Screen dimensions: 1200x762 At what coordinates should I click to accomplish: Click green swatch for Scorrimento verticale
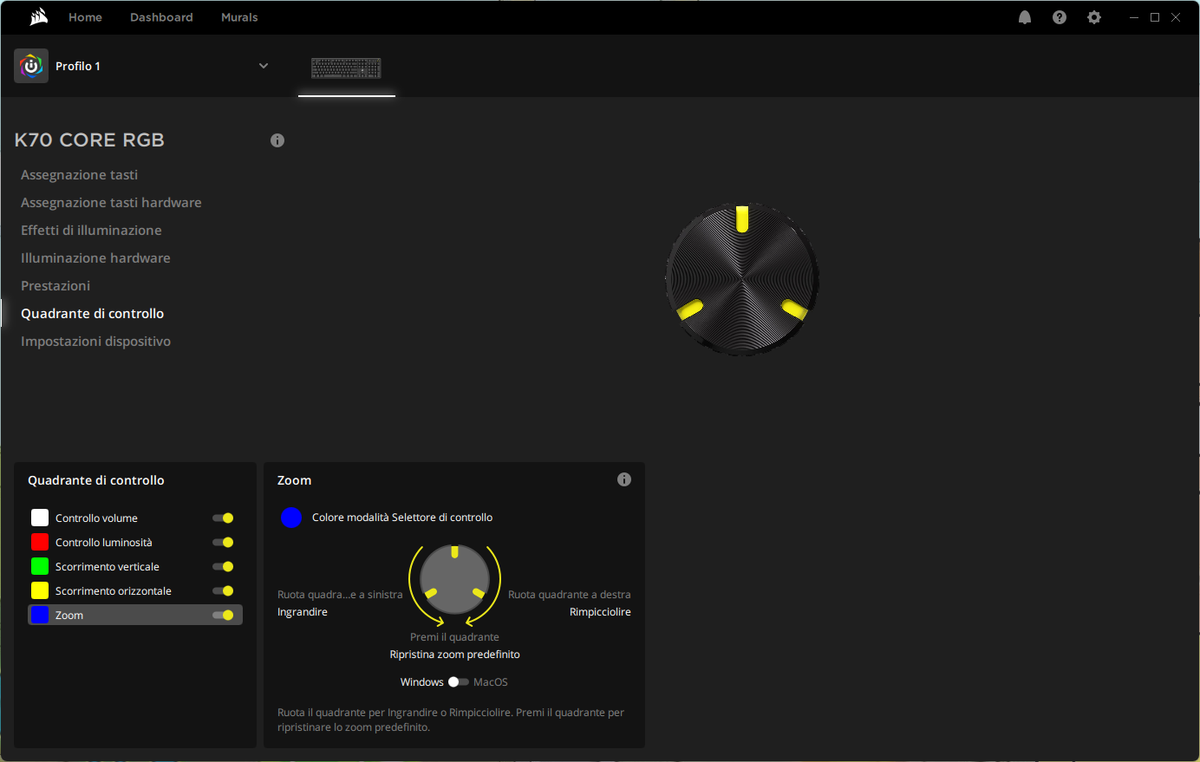point(40,567)
